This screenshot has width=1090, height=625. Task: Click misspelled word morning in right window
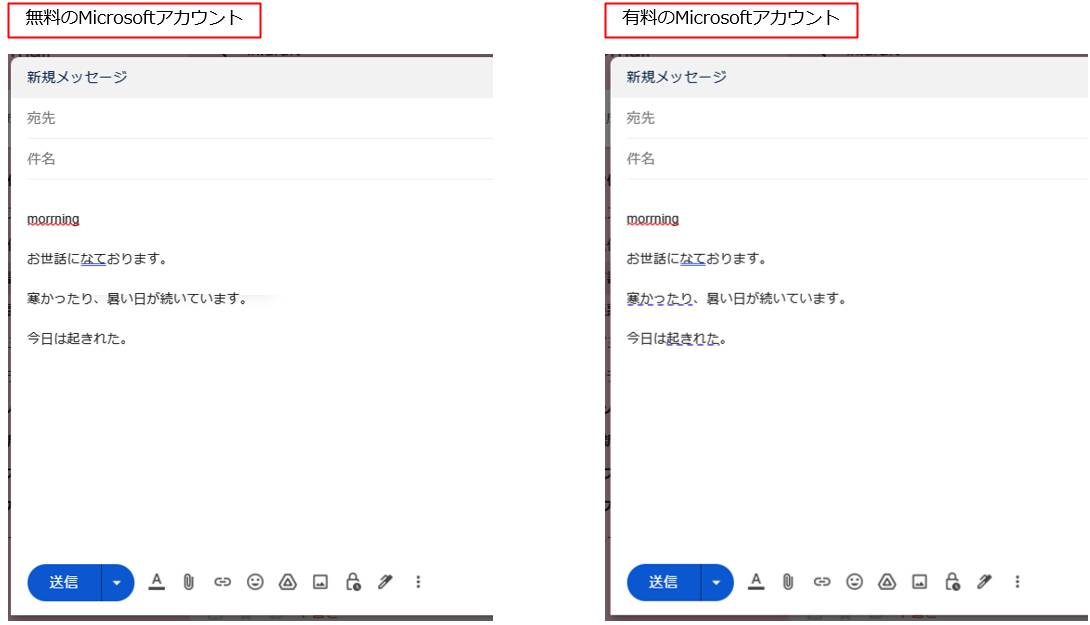pyautogui.click(x=652, y=220)
